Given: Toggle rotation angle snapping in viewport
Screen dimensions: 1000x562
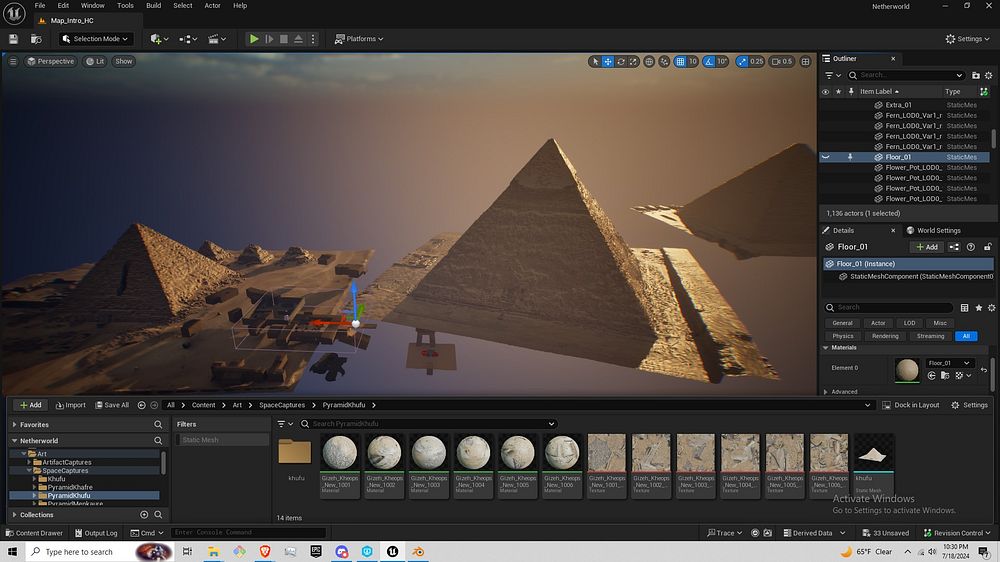Looking at the screenshot, I should pos(708,61).
